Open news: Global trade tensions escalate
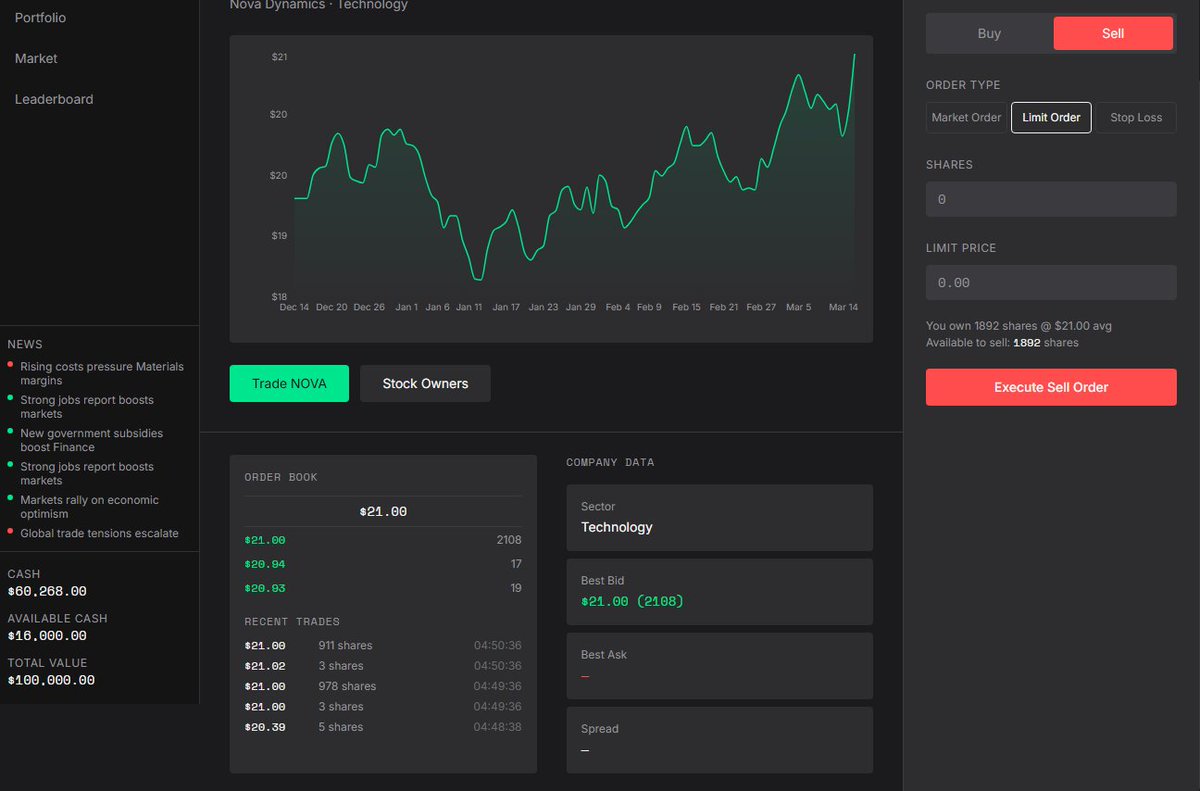 click(x=99, y=533)
